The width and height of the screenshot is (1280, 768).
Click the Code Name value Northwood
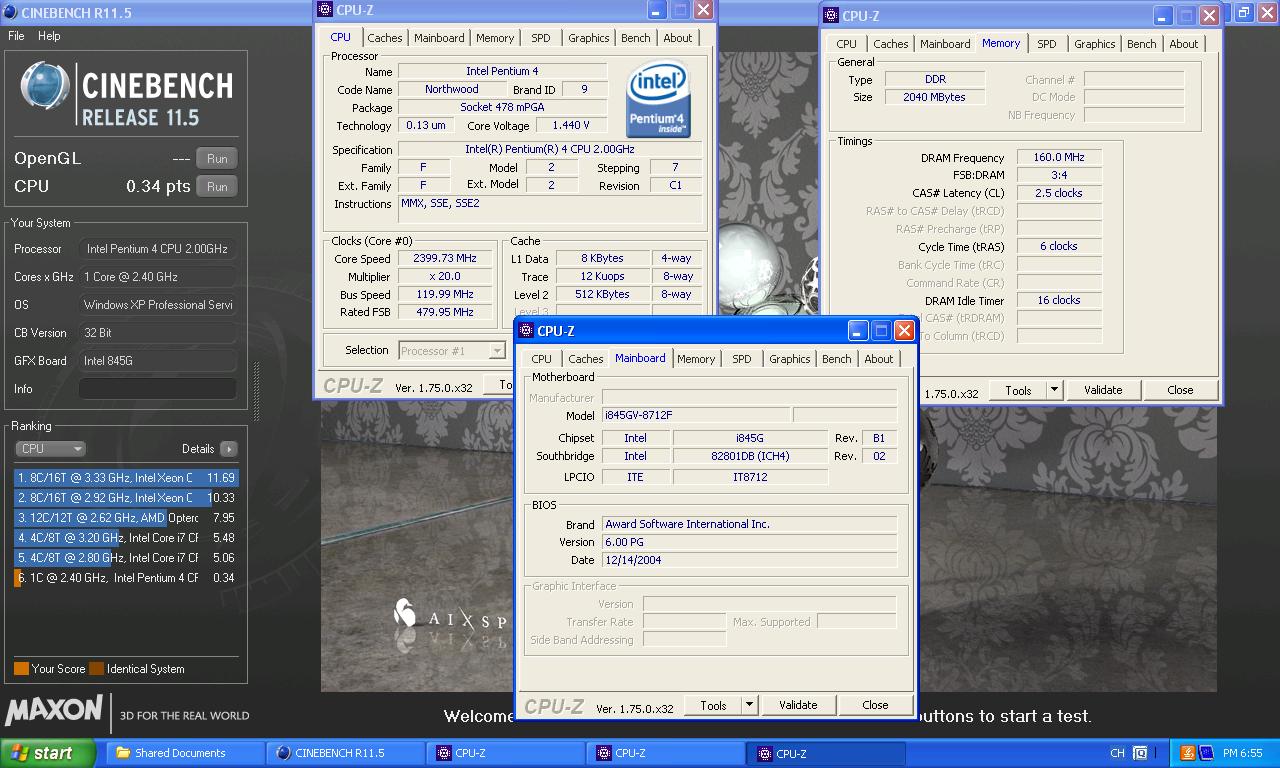[x=451, y=89]
